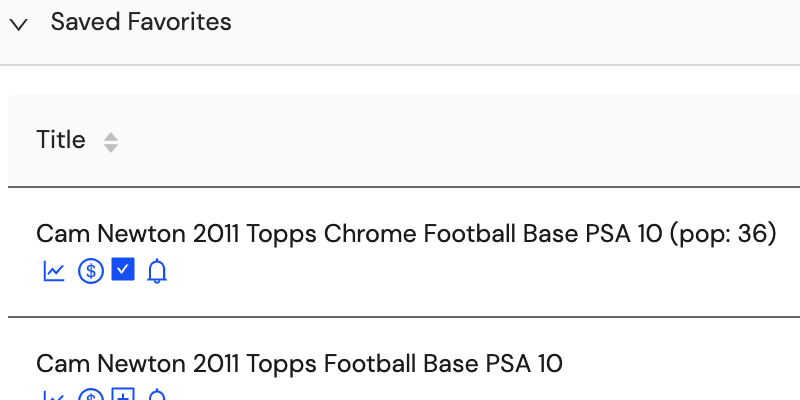800x400 pixels.
Task: Sort table by the Title column header
Action: [61, 140]
